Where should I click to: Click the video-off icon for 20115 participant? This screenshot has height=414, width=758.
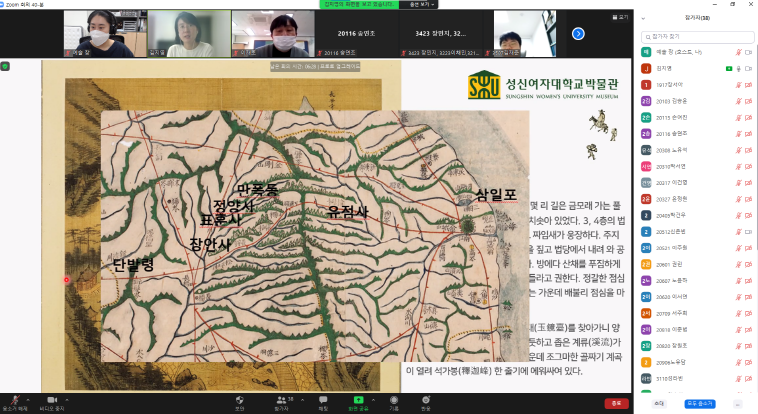tap(749, 118)
